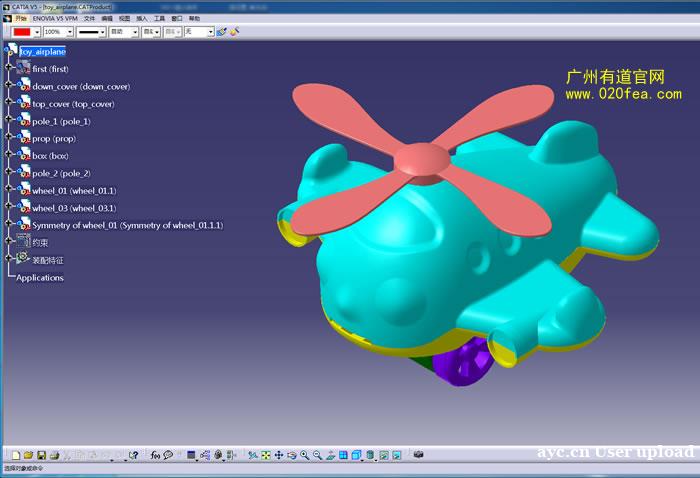This screenshot has width=700, height=478.
Task: Open the line thickness dropdown
Action: point(103,32)
